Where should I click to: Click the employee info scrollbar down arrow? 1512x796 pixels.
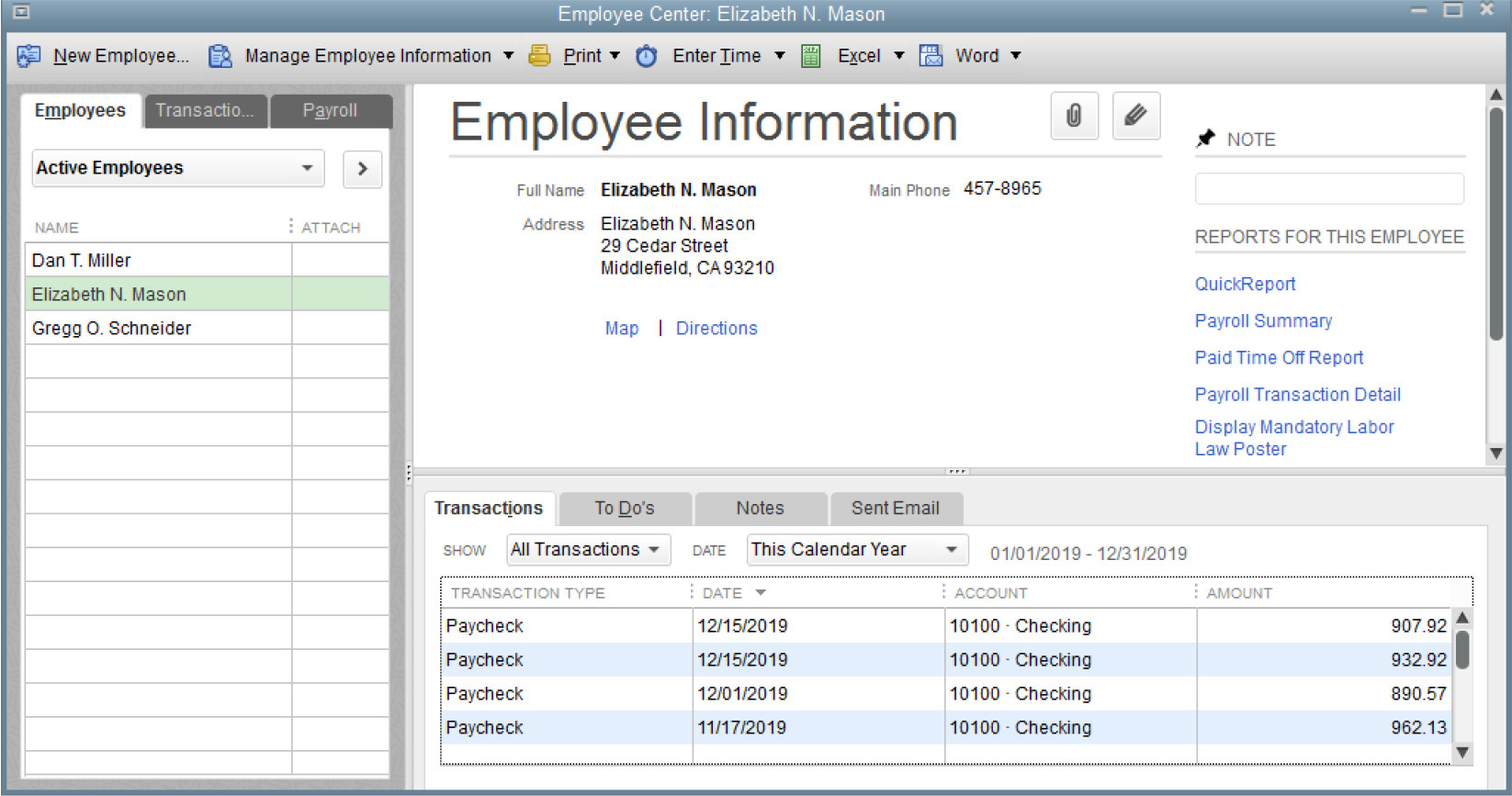[1496, 453]
